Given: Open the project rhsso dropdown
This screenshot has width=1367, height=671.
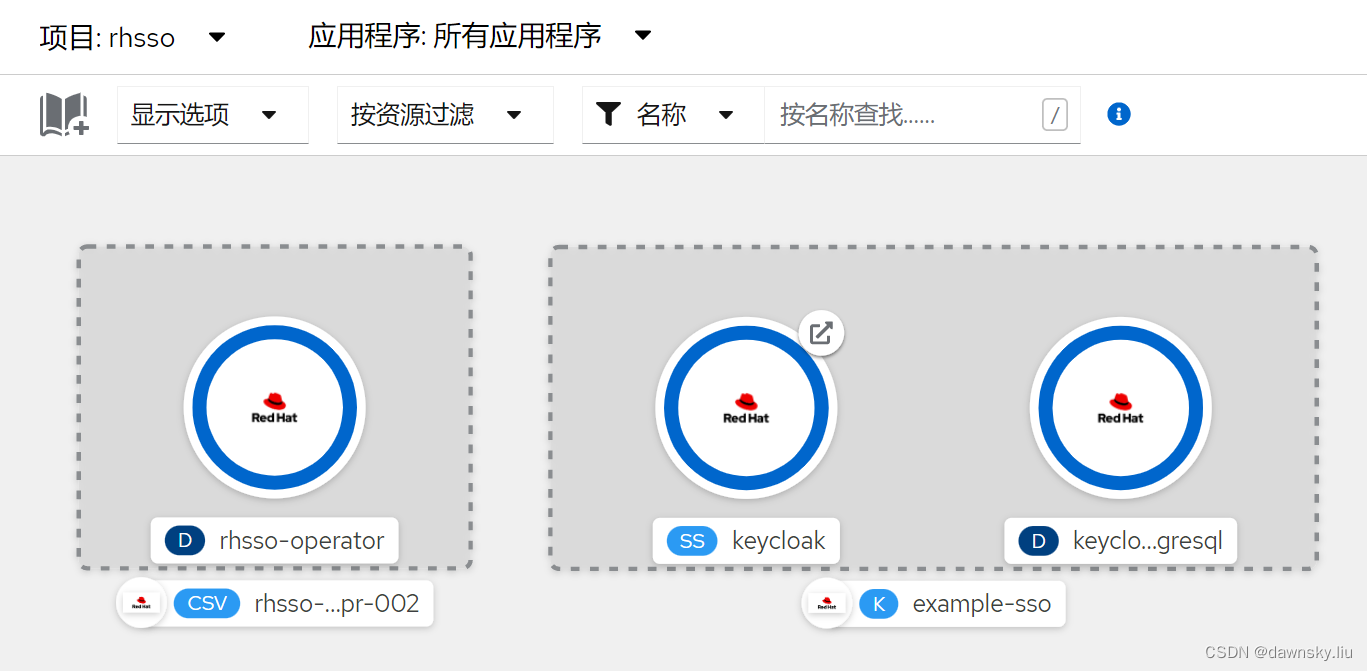Looking at the screenshot, I should (x=133, y=37).
